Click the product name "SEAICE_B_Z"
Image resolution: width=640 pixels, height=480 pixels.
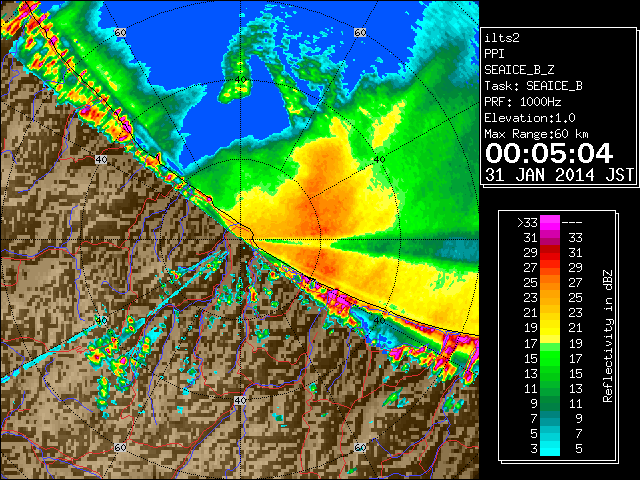pyautogui.click(x=519, y=70)
